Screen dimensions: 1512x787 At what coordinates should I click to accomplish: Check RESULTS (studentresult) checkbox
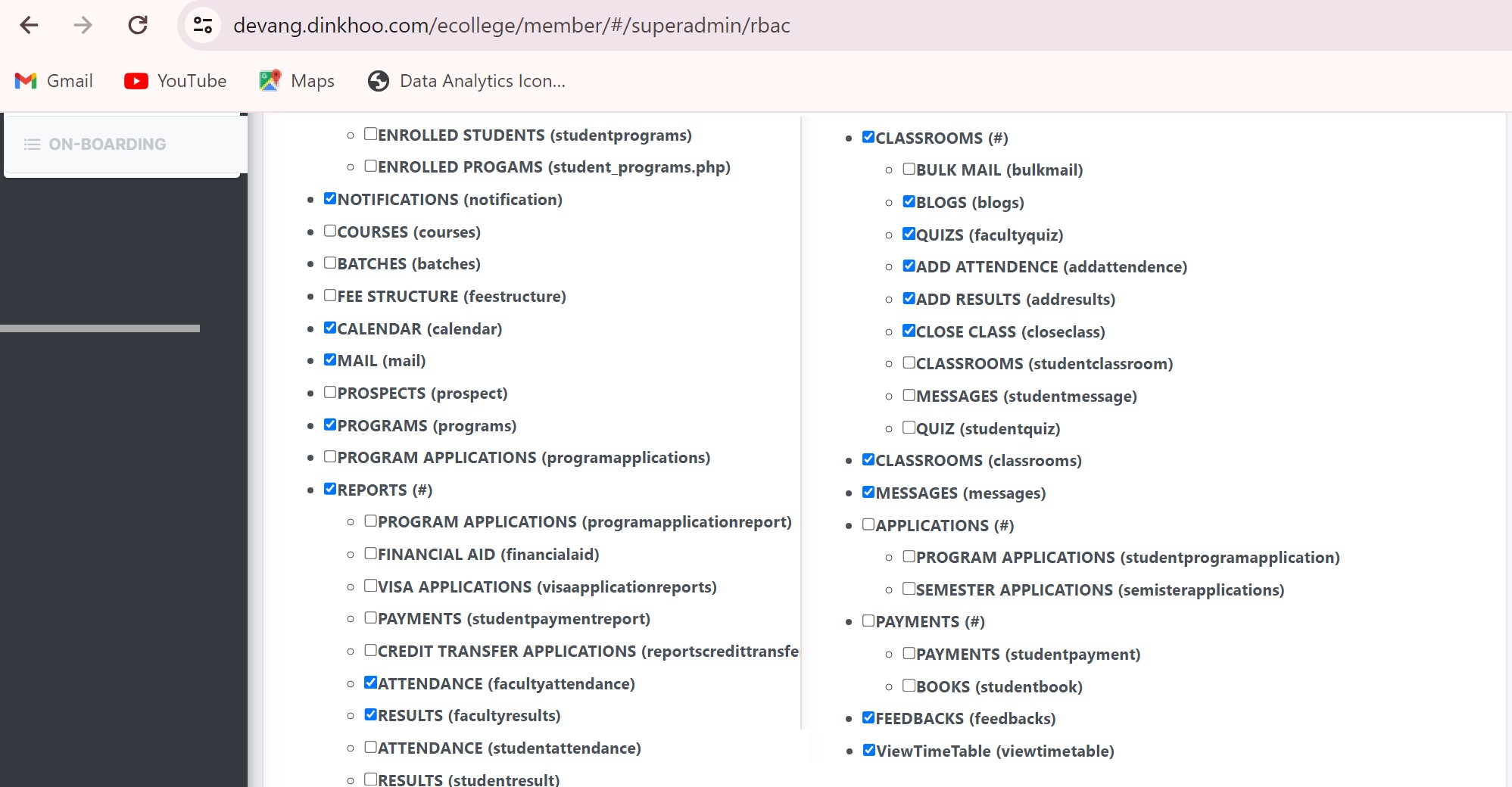pos(371,779)
